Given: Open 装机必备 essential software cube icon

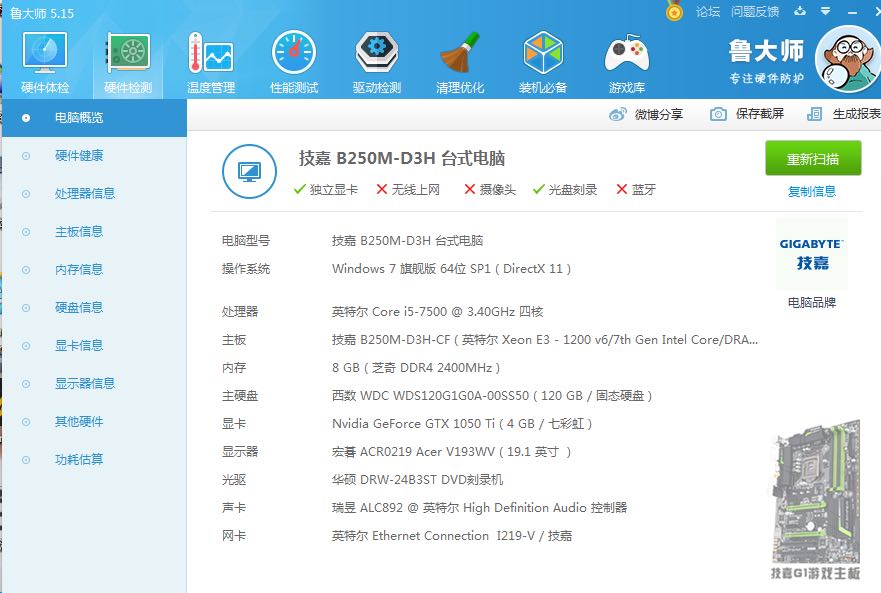Looking at the screenshot, I should (x=543, y=62).
